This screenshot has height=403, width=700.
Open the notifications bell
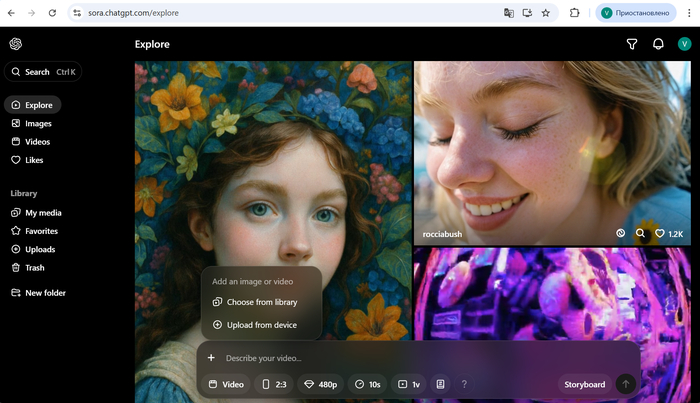(x=658, y=44)
